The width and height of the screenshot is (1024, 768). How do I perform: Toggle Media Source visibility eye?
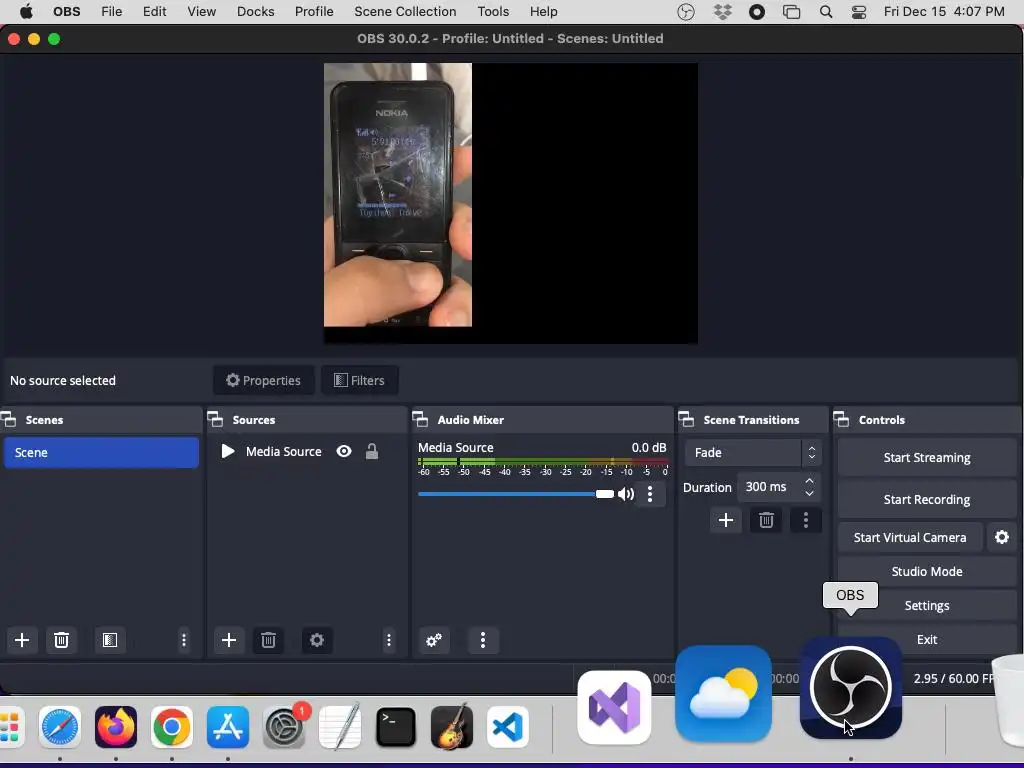(344, 451)
